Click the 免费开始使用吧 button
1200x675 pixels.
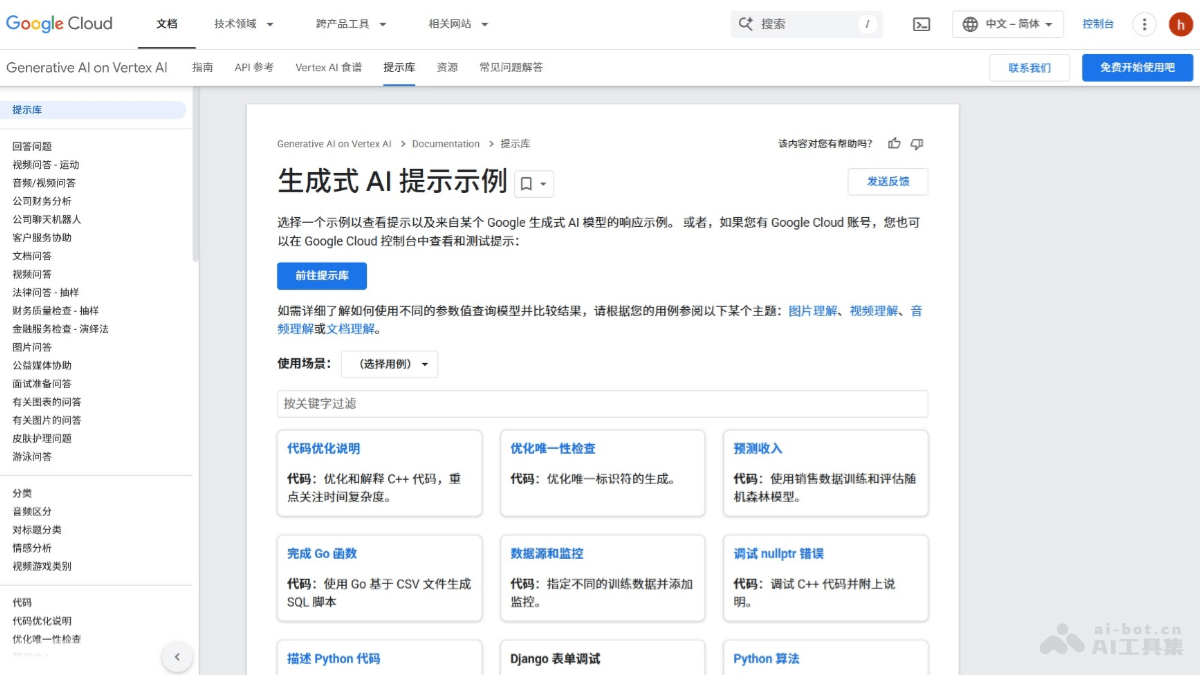1137,67
